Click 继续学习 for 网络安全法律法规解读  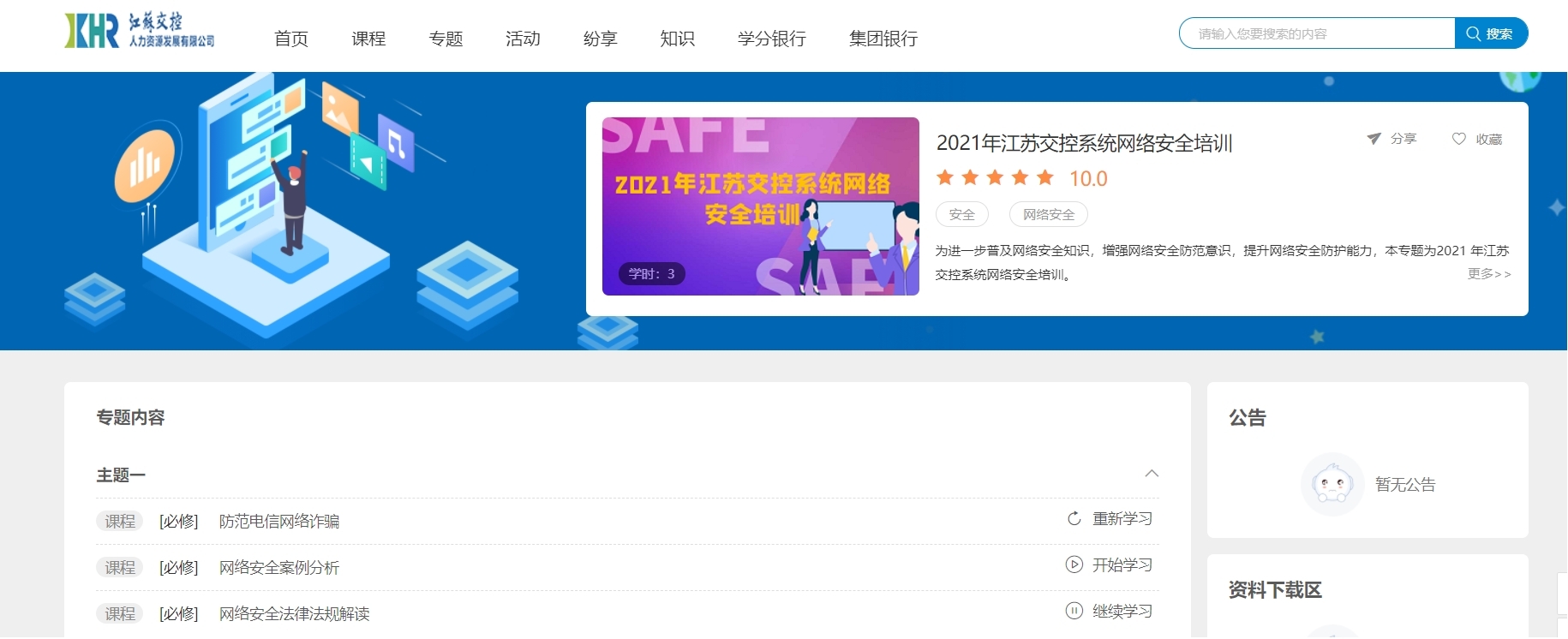pos(1122,612)
